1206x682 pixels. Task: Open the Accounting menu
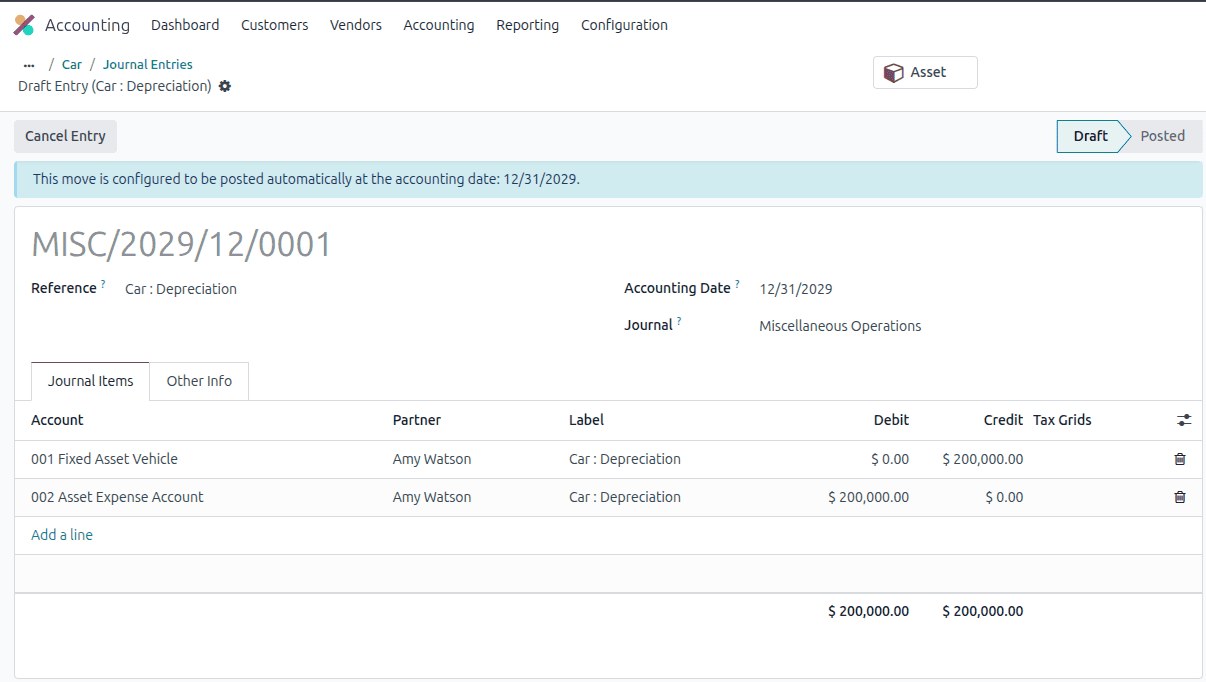pos(438,25)
